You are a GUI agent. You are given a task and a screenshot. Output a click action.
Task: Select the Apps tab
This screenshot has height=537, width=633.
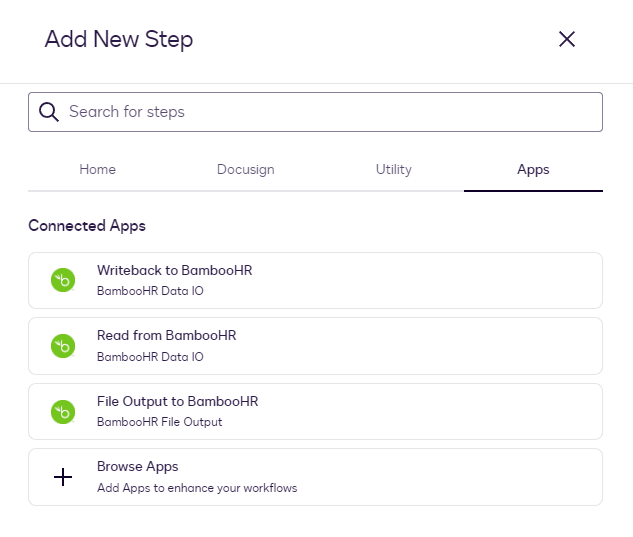(x=533, y=170)
